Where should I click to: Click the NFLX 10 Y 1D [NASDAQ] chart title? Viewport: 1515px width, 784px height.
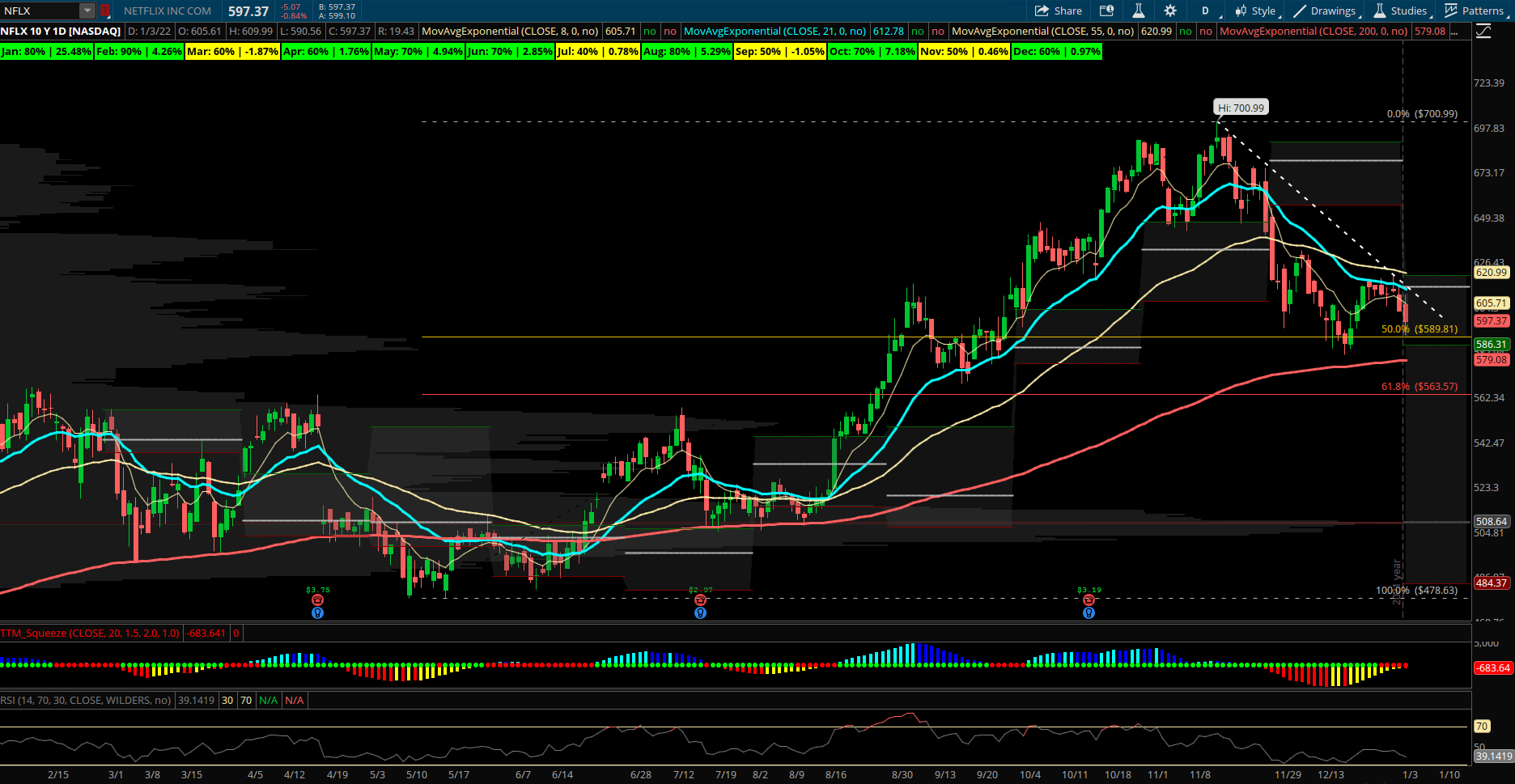point(61,32)
